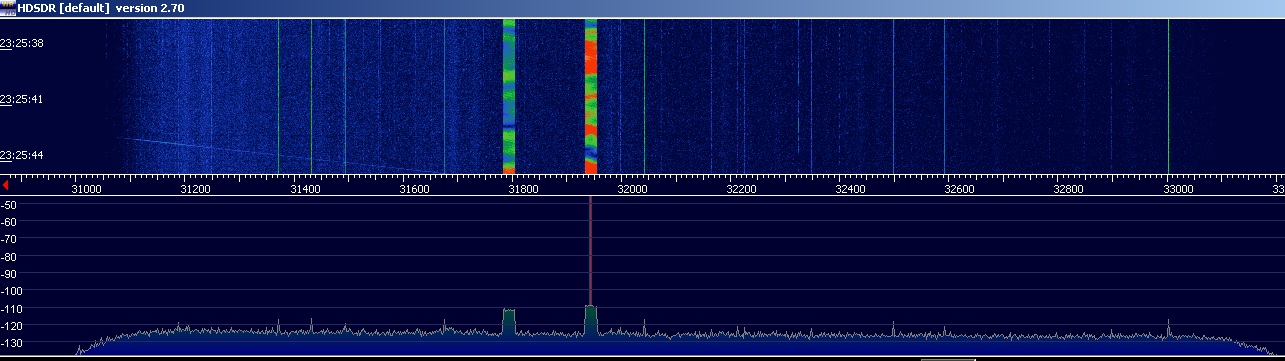Click the HDSDR application icon in title bar
Image resolution: width=1285 pixels, height=361 pixels.
click(8, 7)
